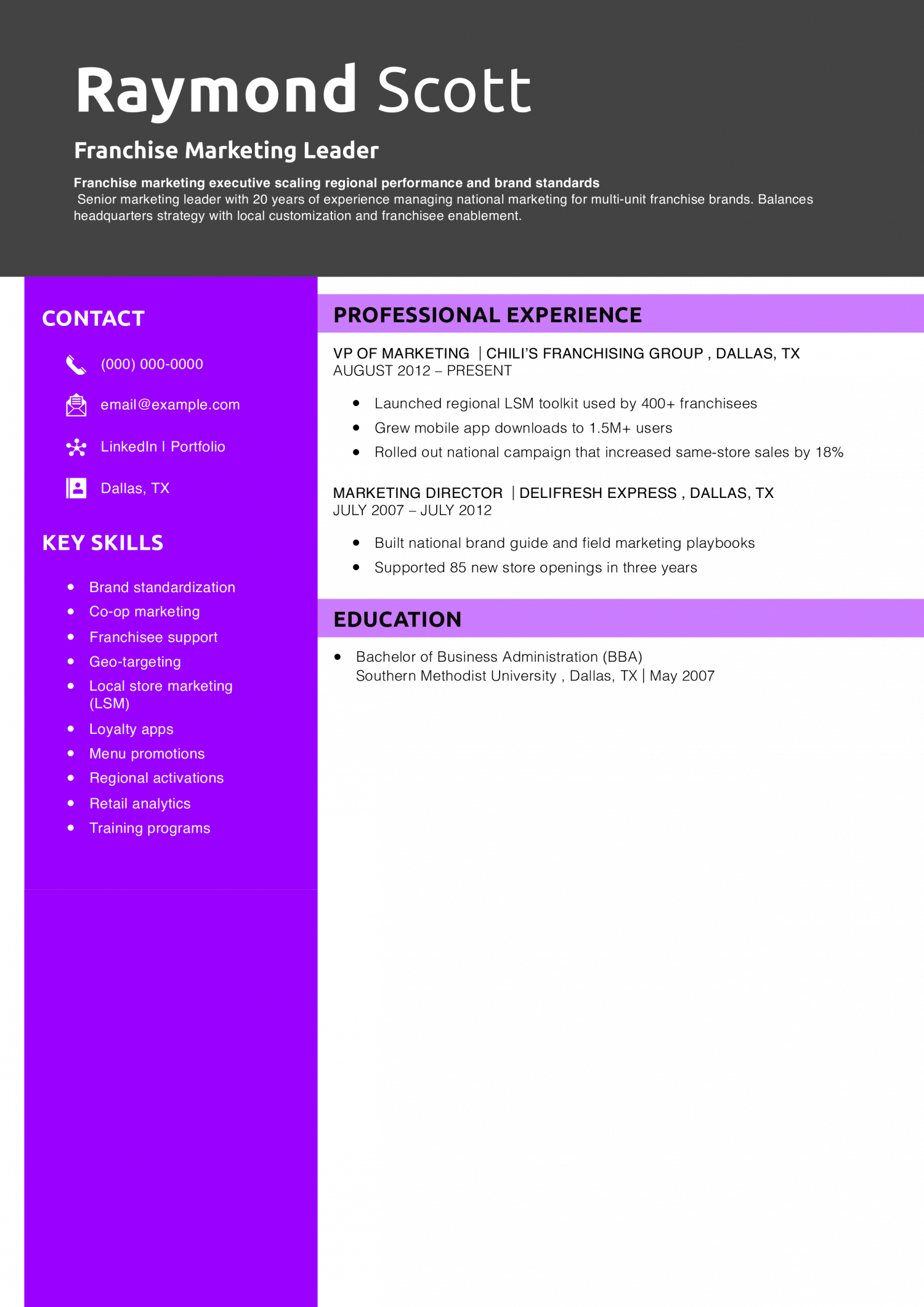Select the 'Co-op marketing' skill
The width and height of the screenshot is (924, 1307).
pos(145,612)
